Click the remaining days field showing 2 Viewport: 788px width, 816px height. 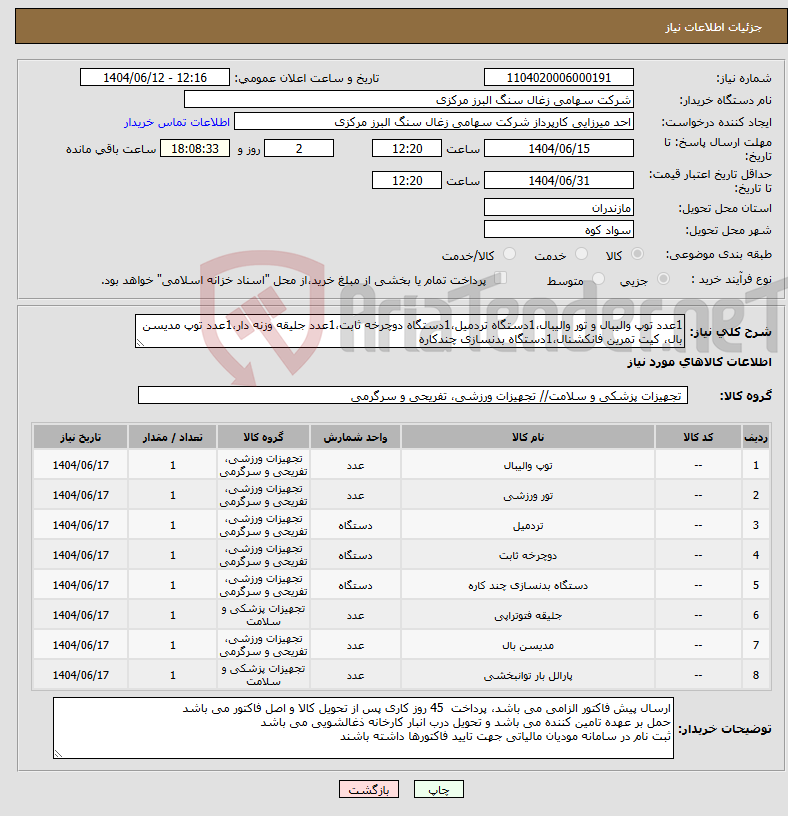point(299,148)
